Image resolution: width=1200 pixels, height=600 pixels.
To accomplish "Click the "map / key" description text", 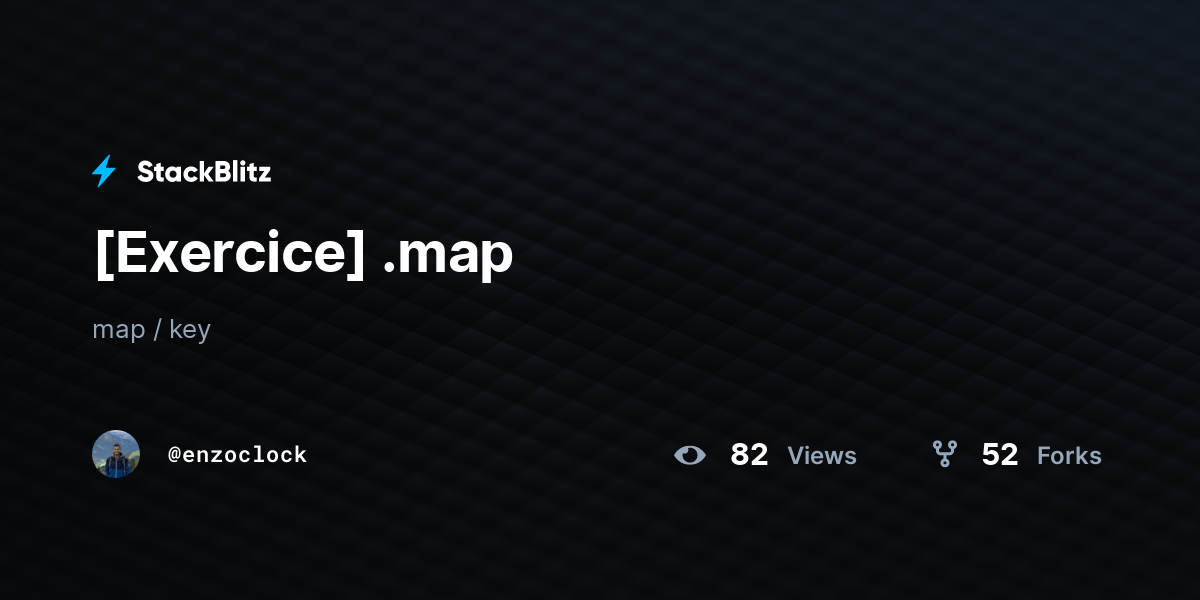I will point(151,329).
